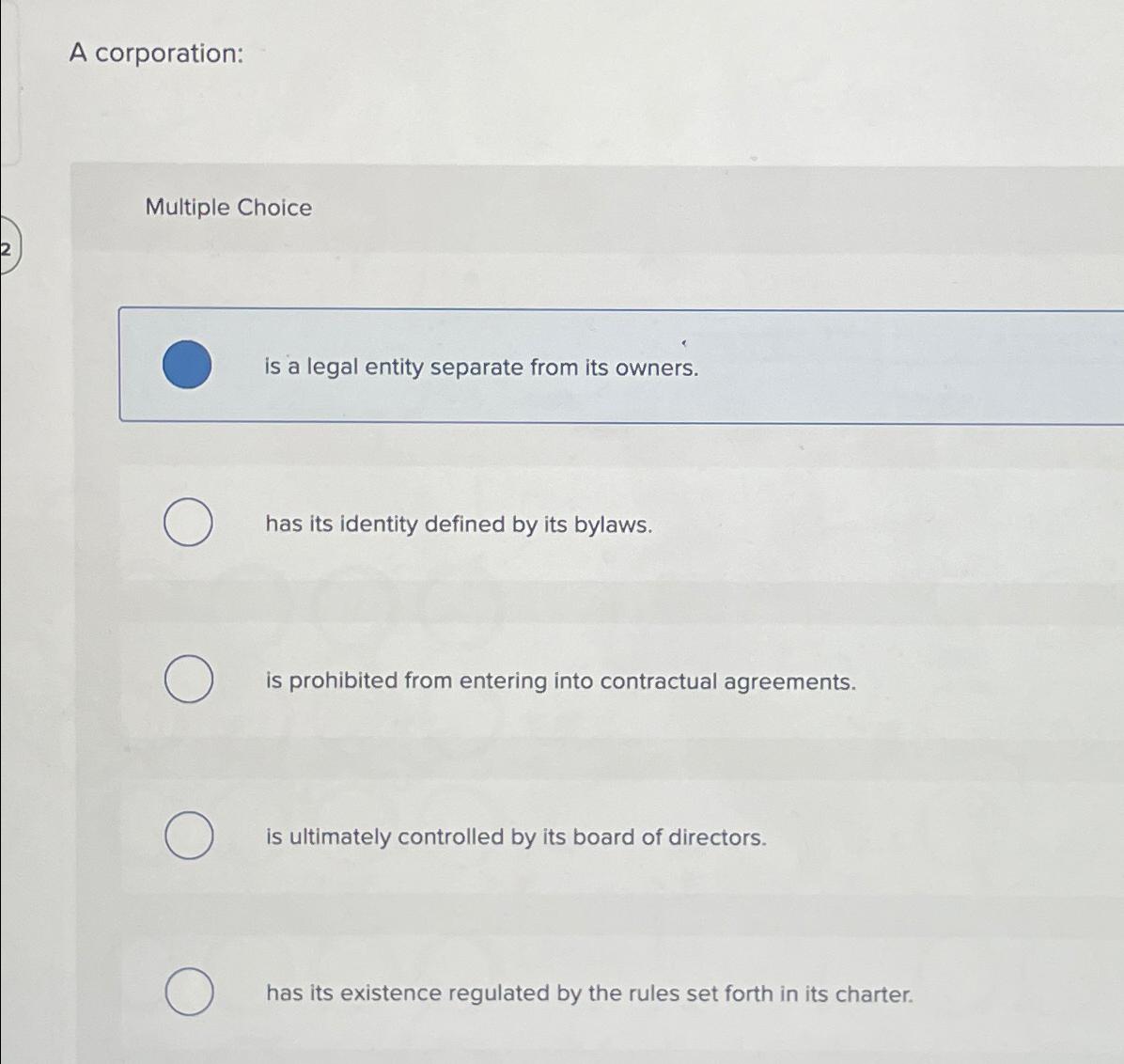Click the filled blue radio of the selected answer
This screenshot has height=1064, width=1124.
pyautogui.click(x=187, y=366)
